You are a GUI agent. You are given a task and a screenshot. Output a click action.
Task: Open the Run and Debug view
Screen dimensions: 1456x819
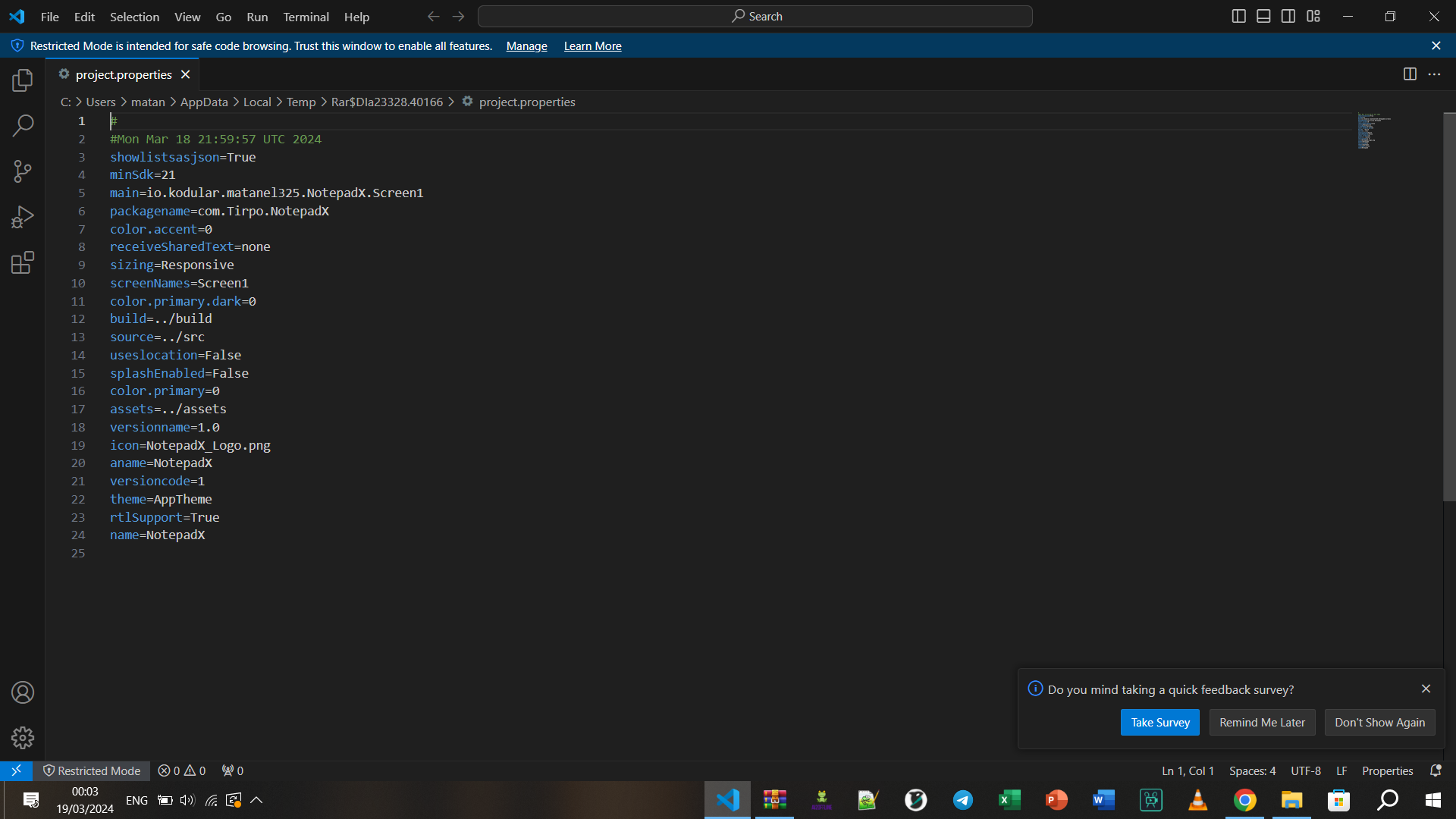(x=22, y=216)
